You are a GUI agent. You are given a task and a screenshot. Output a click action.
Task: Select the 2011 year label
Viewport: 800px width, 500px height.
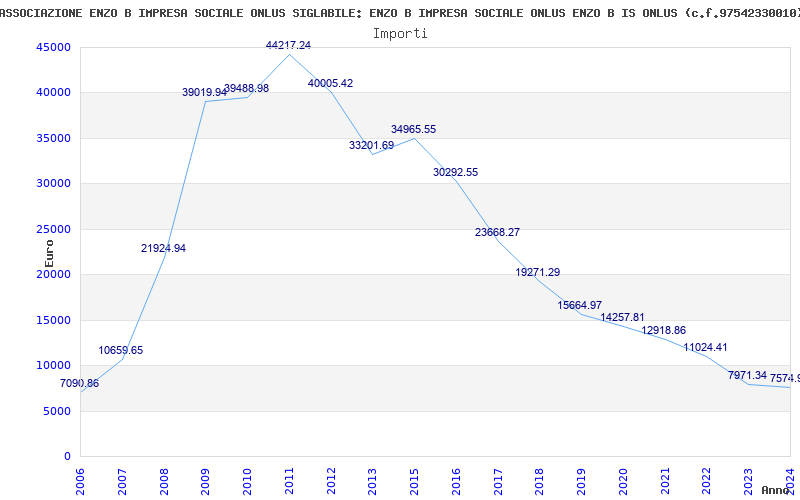(289, 482)
